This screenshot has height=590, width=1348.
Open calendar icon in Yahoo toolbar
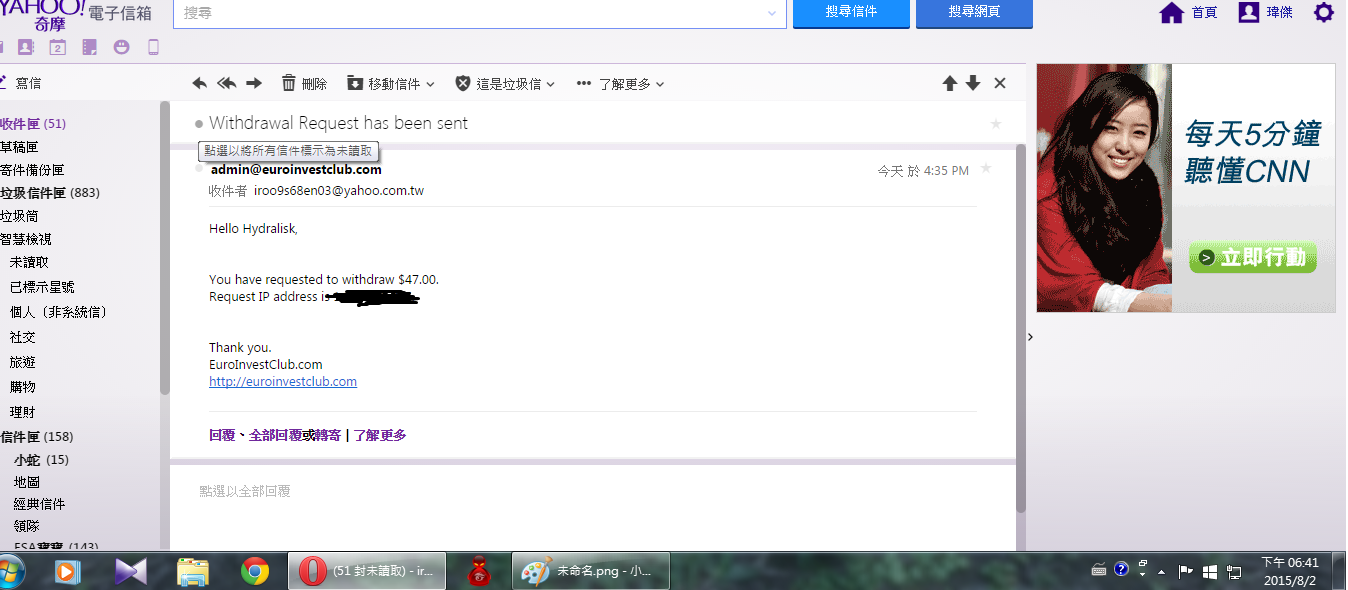click(x=57, y=47)
